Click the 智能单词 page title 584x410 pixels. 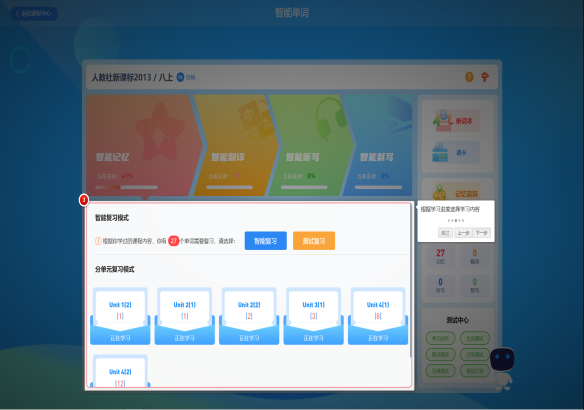292,13
